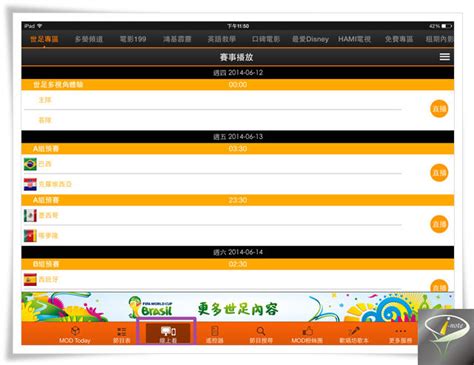This screenshot has width=474, height=365.
Task: Tap 直播 for Brazil vs Croatia match
Action: click(439, 173)
